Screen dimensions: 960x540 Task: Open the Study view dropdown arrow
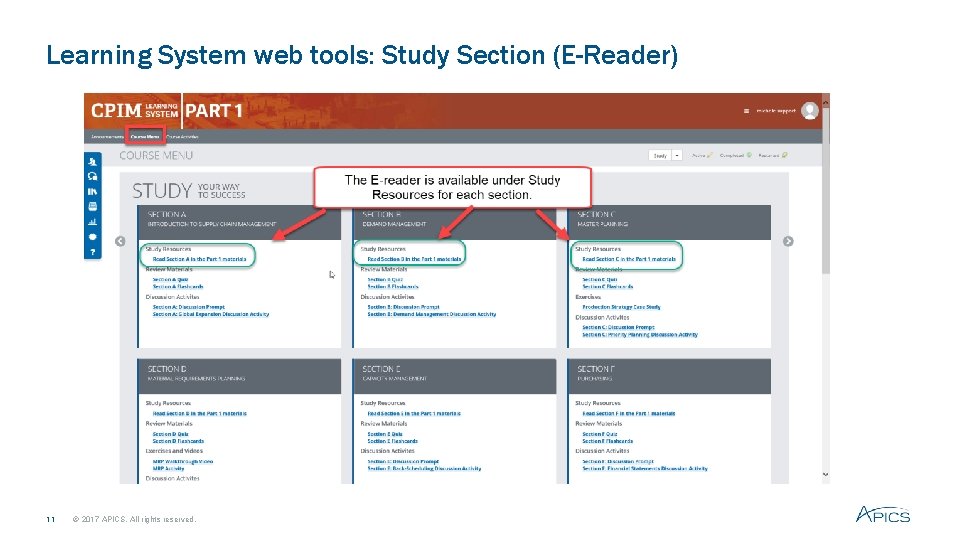tap(677, 156)
